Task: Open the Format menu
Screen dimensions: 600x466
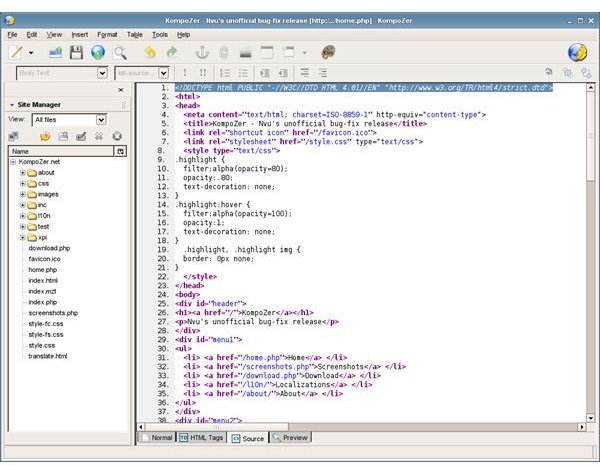Action: click(x=107, y=35)
